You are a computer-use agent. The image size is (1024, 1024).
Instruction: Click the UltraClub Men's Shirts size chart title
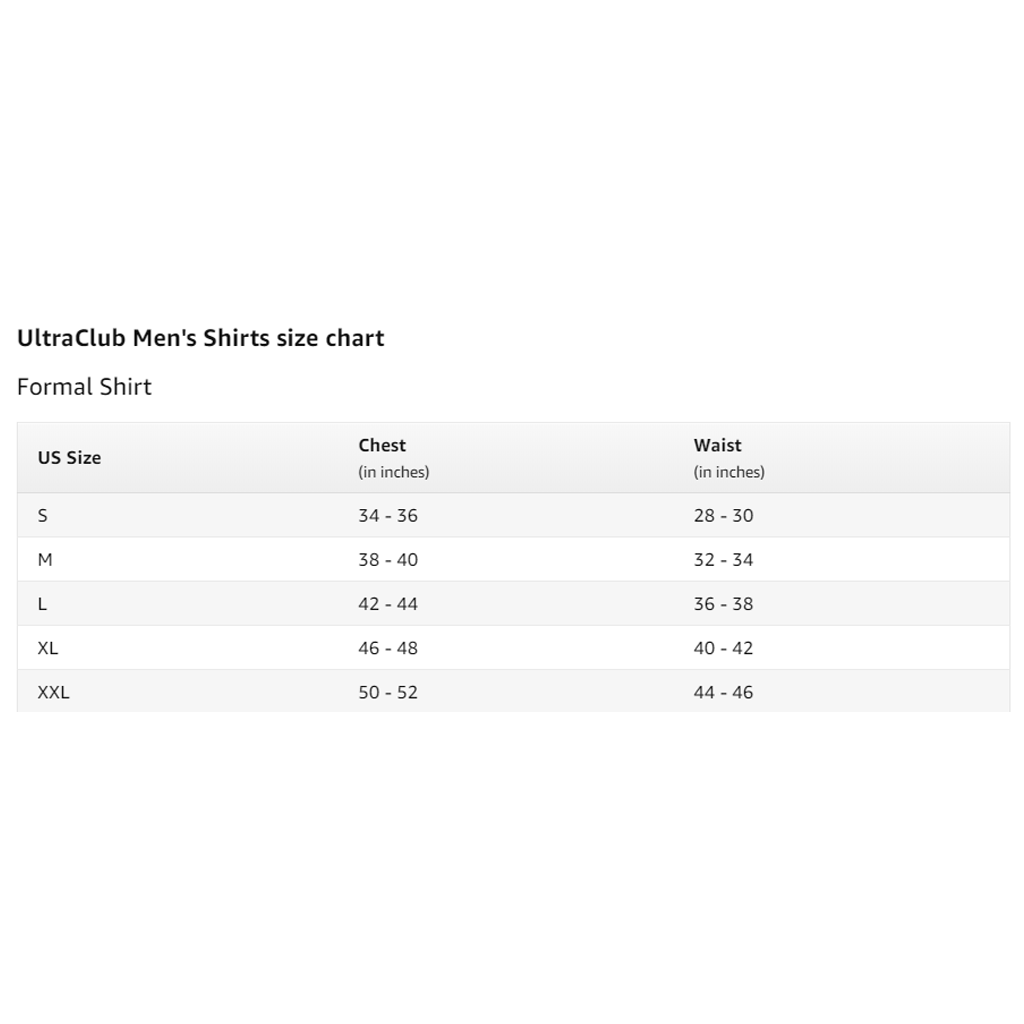200,338
